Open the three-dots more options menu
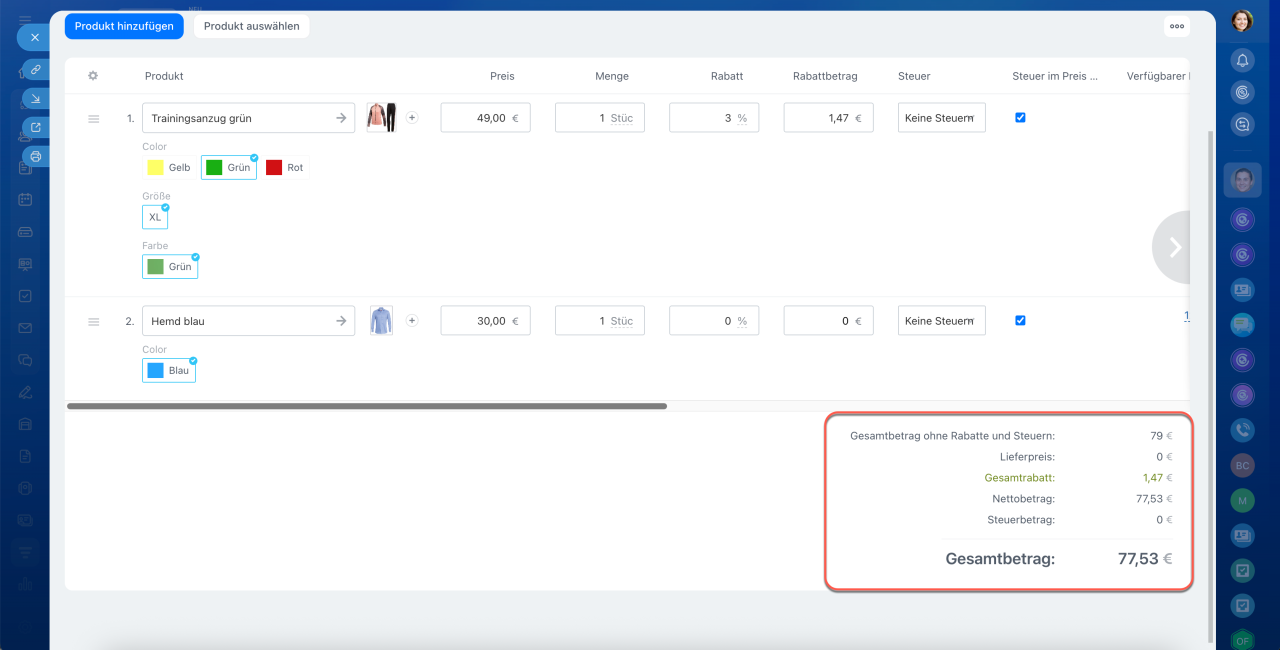Screen dimensions: 1280x650 (1177, 26)
